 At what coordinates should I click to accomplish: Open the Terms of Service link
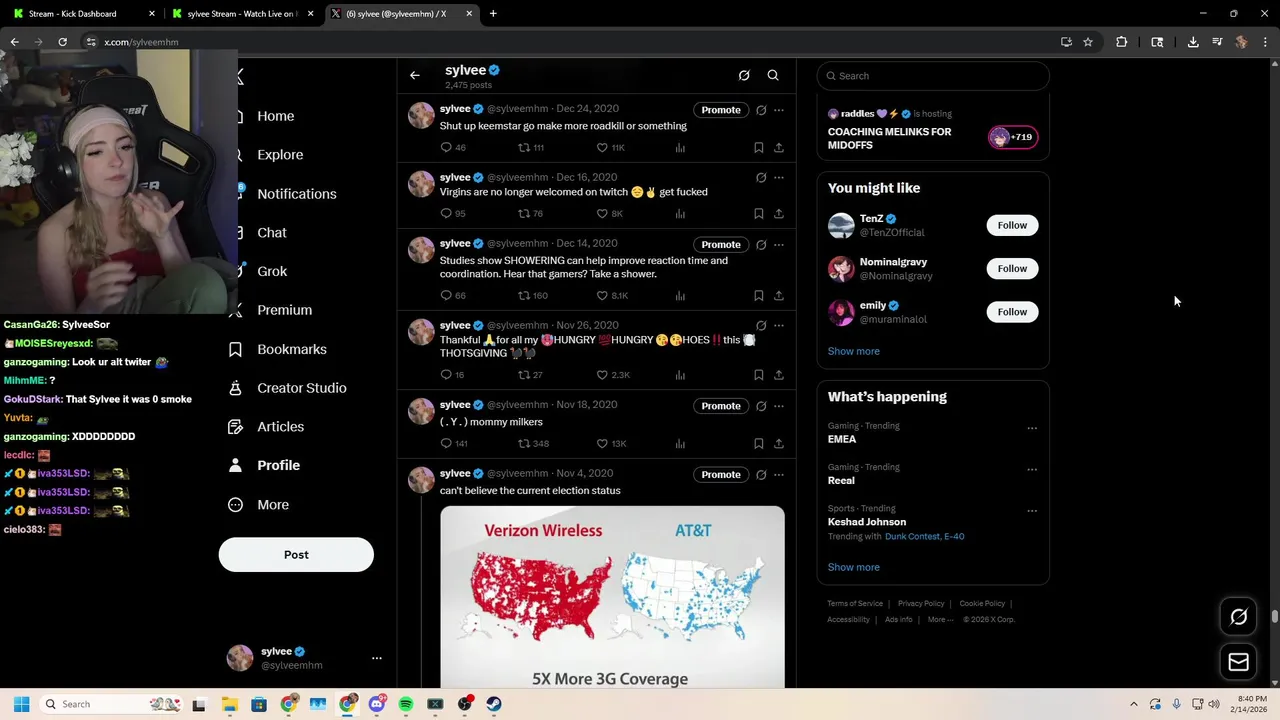[x=855, y=604]
